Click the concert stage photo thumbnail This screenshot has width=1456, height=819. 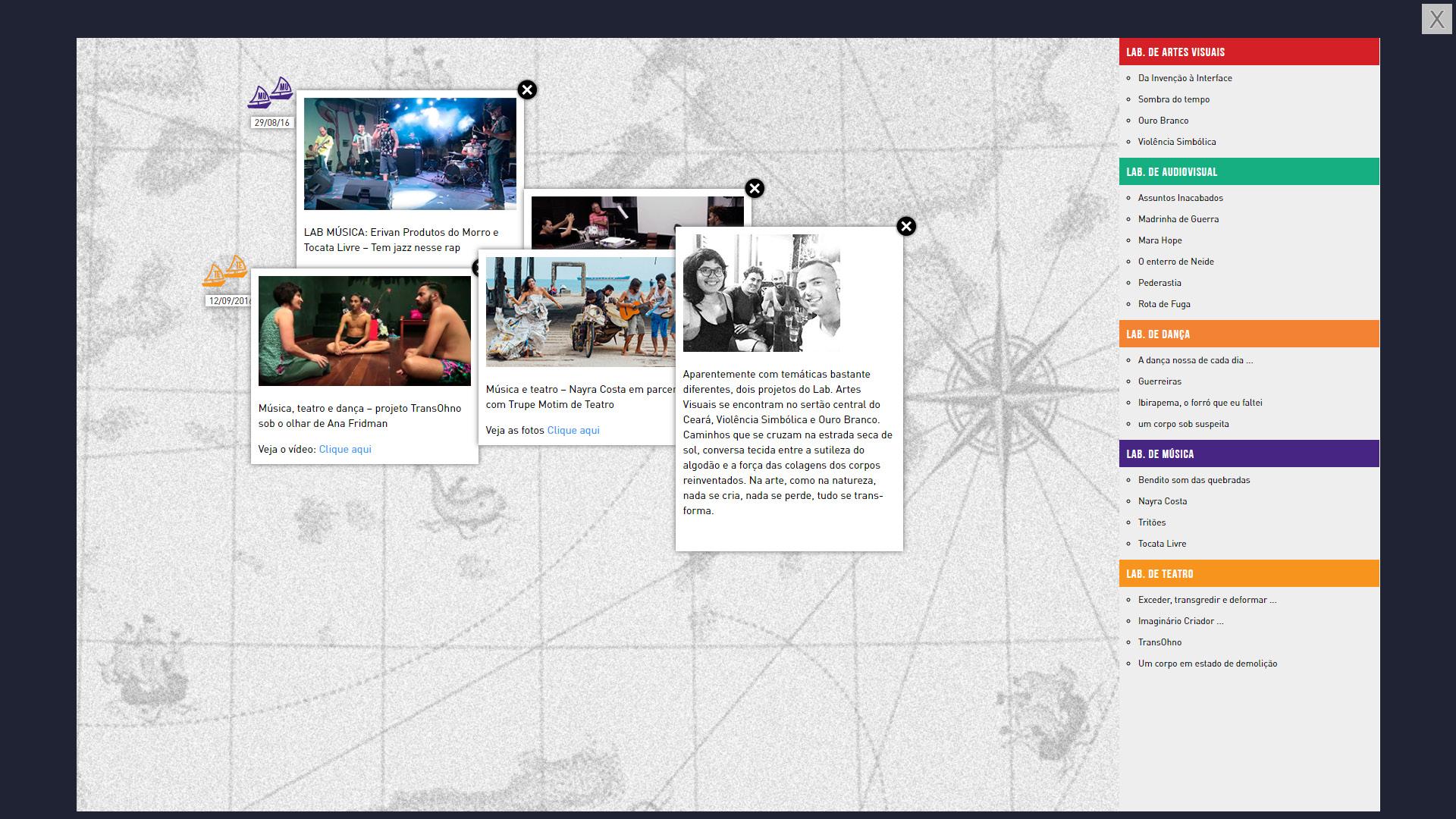[x=409, y=154]
